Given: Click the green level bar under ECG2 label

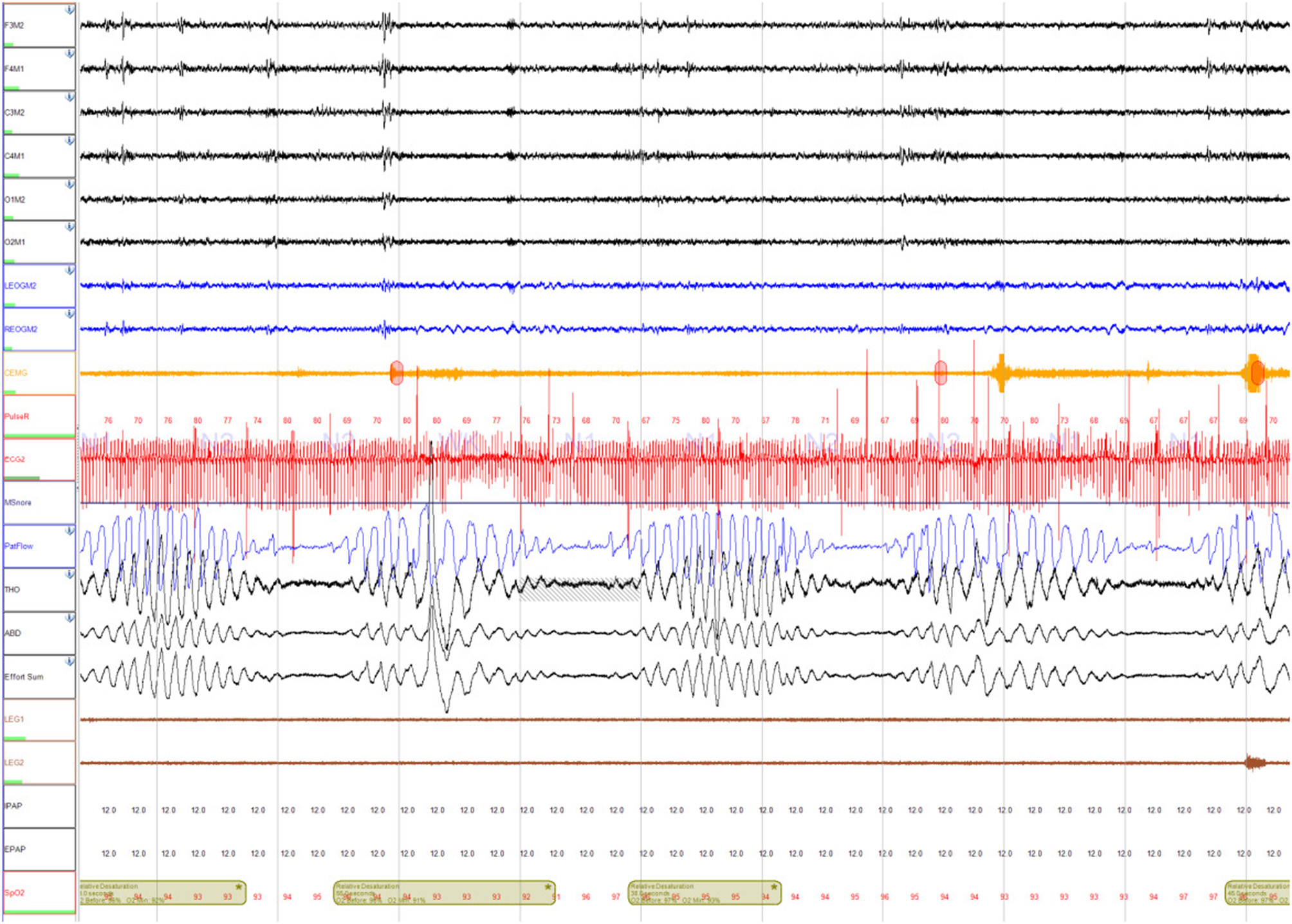Looking at the screenshot, I should (x=22, y=478).
